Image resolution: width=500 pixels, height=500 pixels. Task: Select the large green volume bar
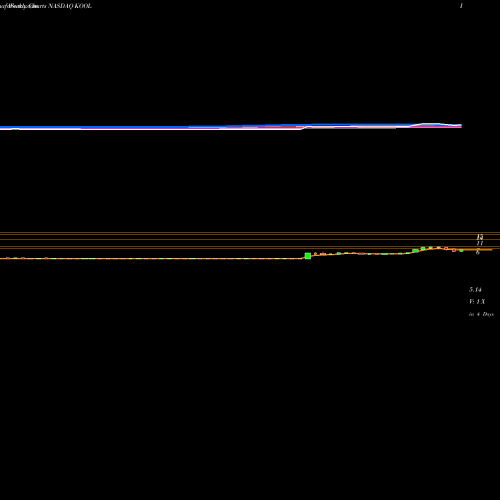tap(308, 256)
